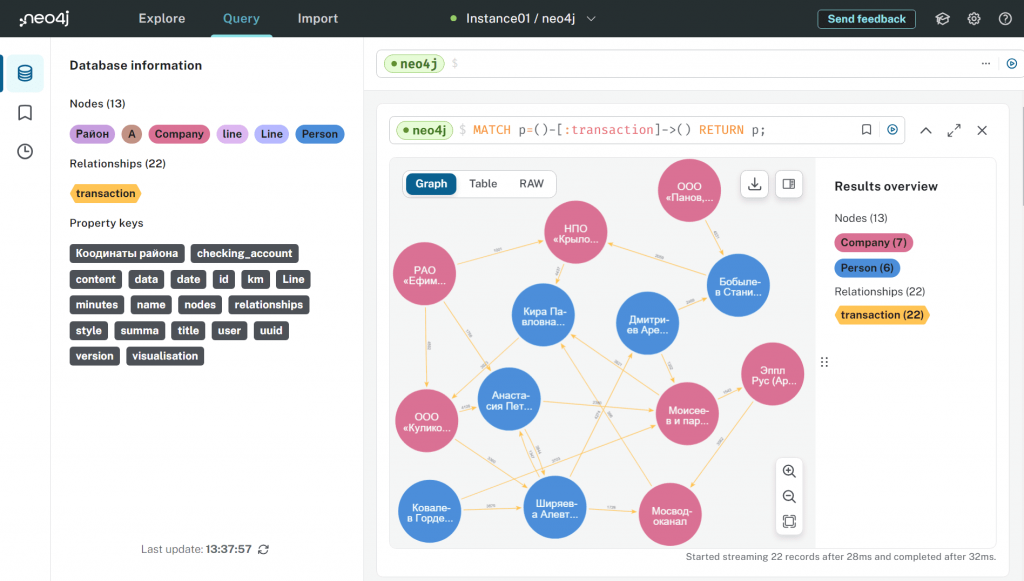Screen dimensions: 1024x581
Task: Click the download icon above the graph
Action: [754, 184]
